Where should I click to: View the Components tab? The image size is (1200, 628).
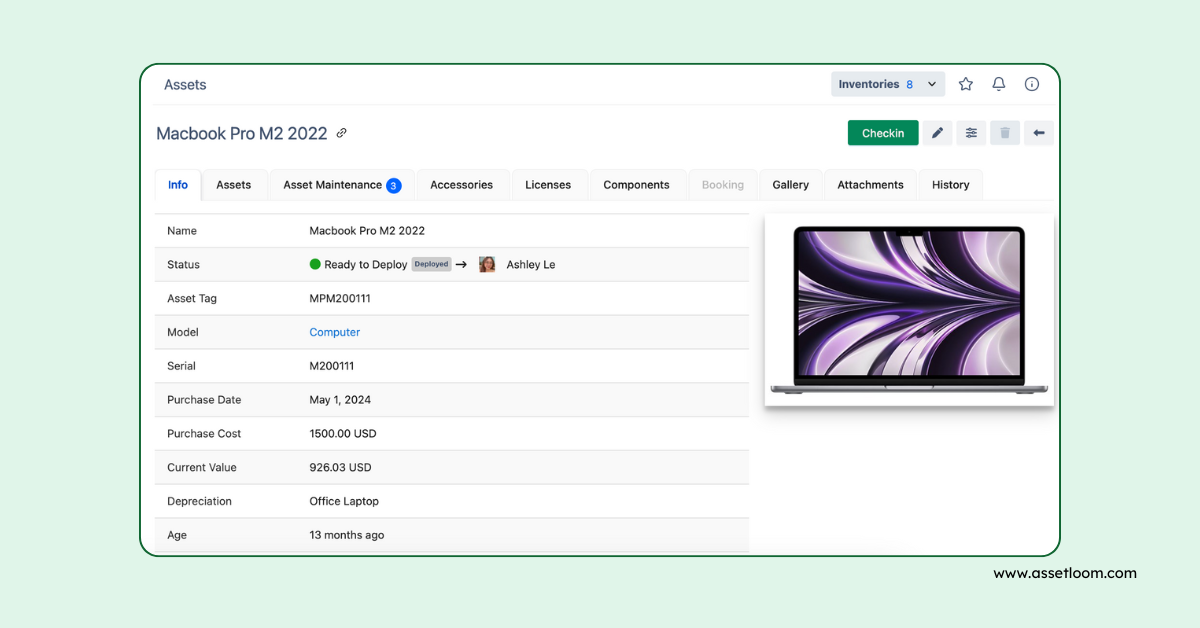click(x=636, y=185)
